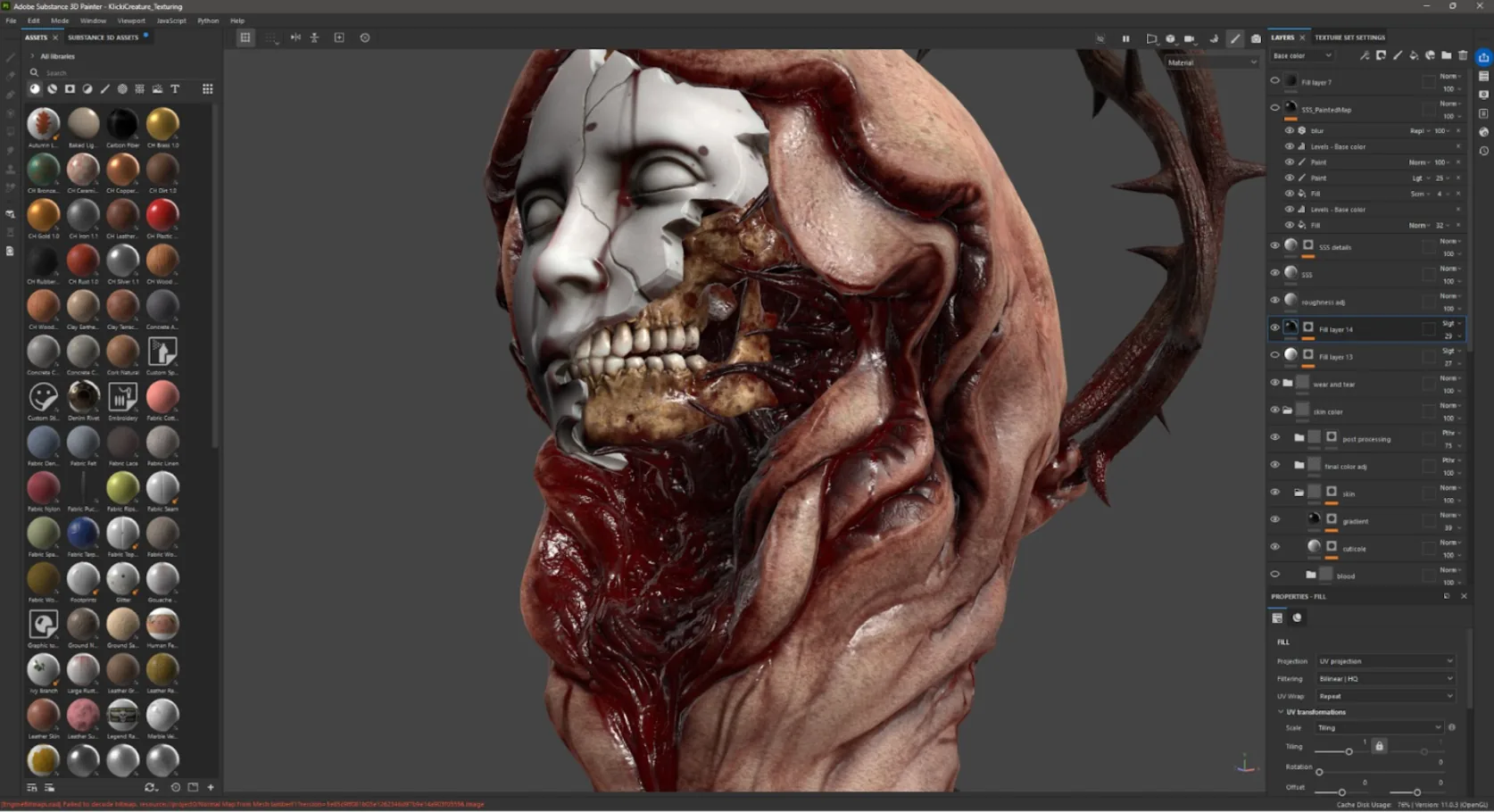Open the UV projection dropdown
1494x812 pixels.
1385,661
